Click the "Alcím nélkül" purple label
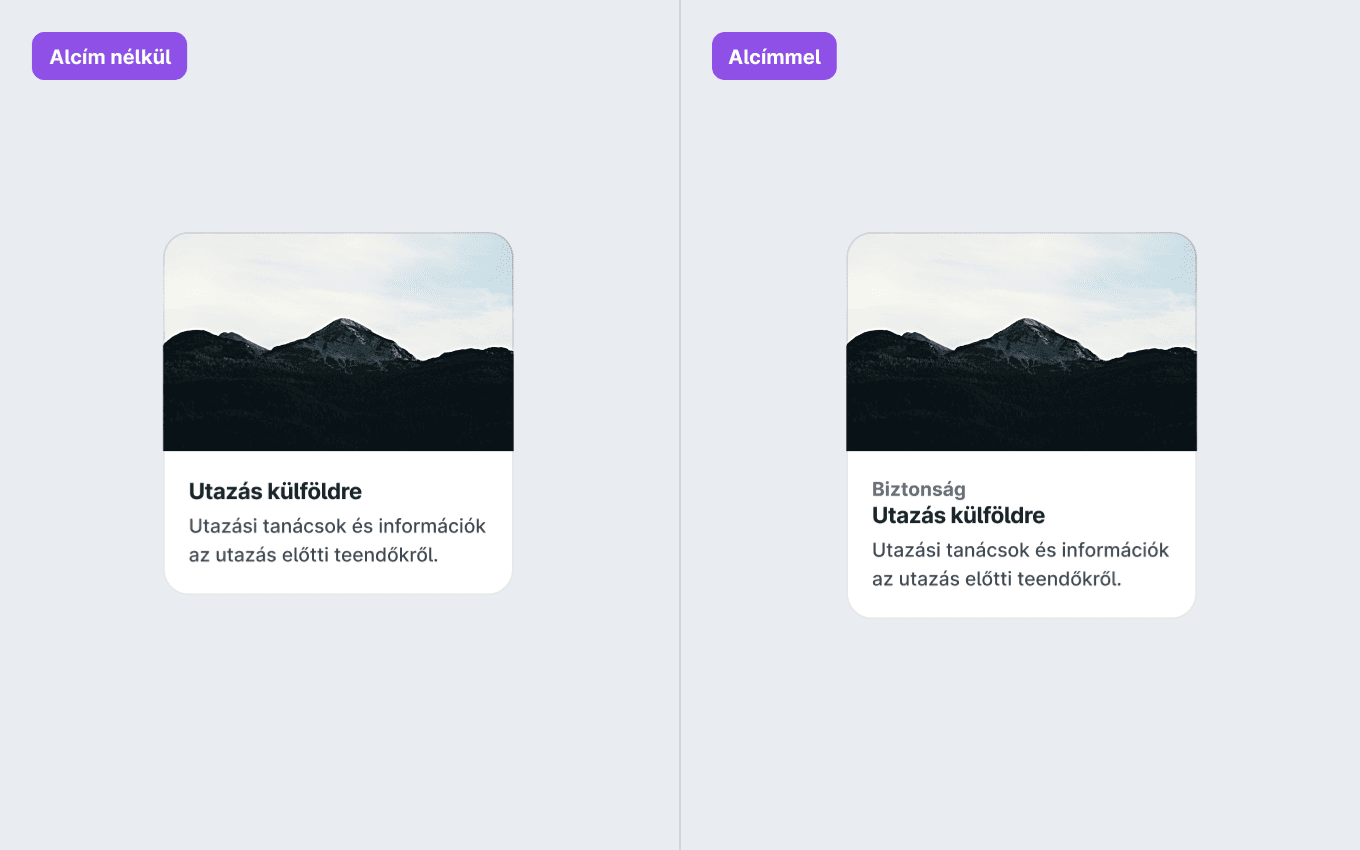 pos(110,56)
